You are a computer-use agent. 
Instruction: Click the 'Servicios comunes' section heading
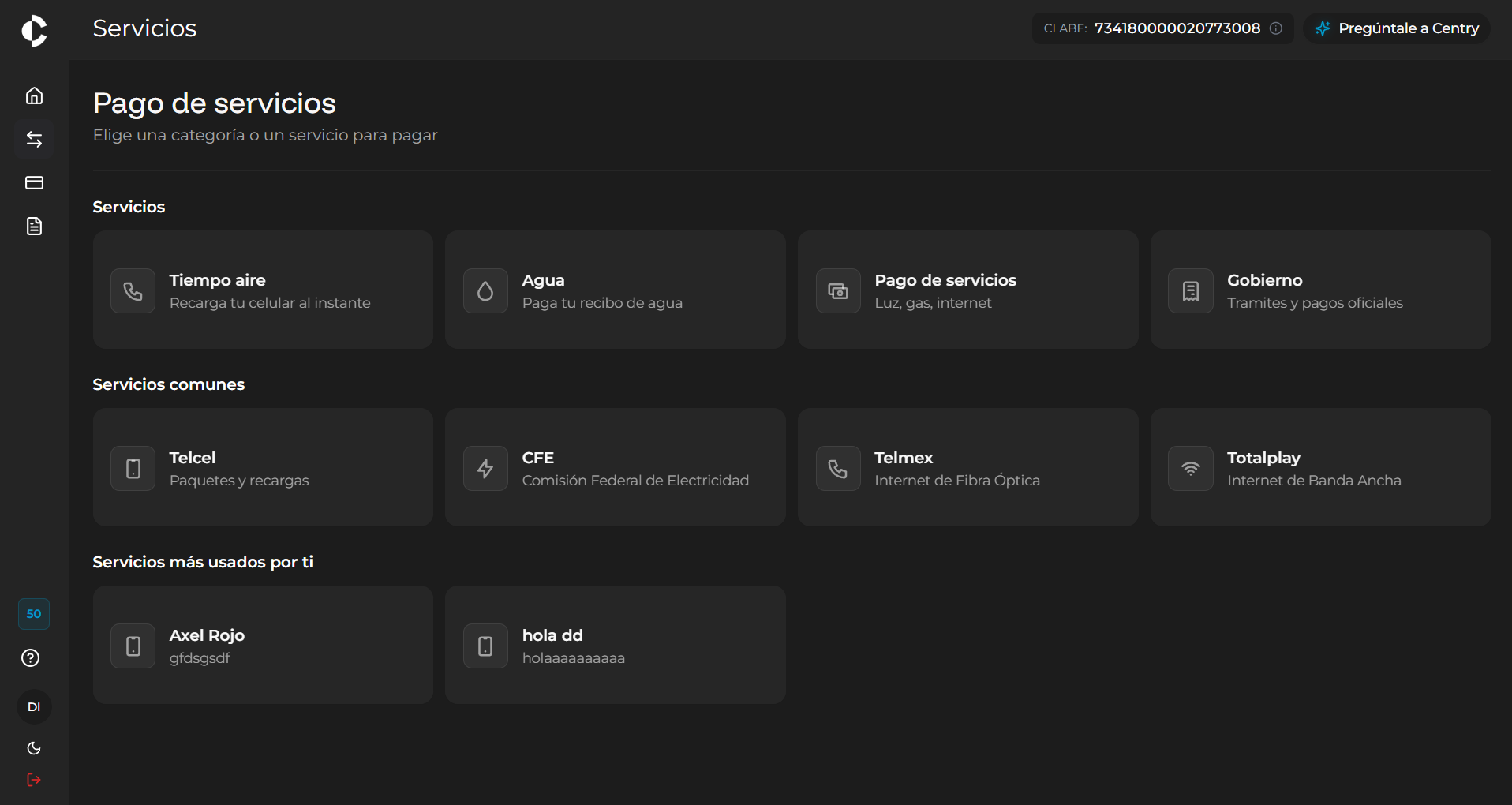point(169,384)
